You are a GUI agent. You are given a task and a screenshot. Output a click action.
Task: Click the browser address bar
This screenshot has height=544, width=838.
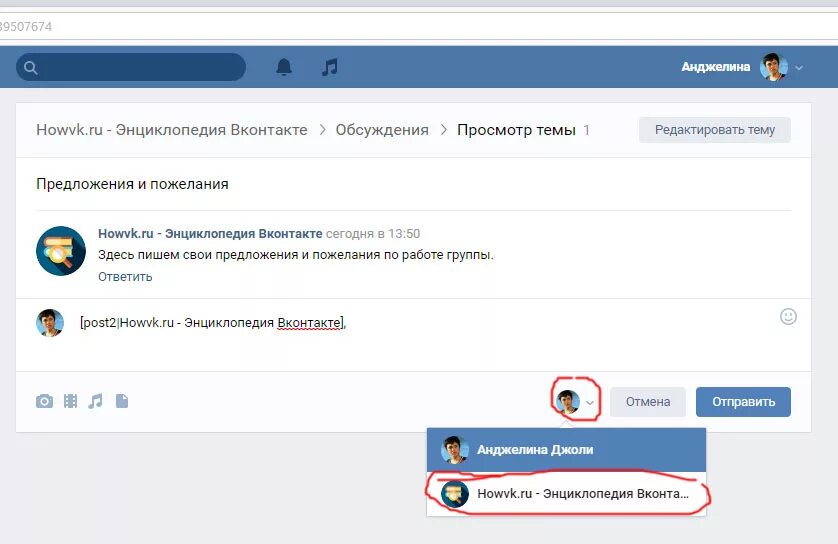coord(419,26)
